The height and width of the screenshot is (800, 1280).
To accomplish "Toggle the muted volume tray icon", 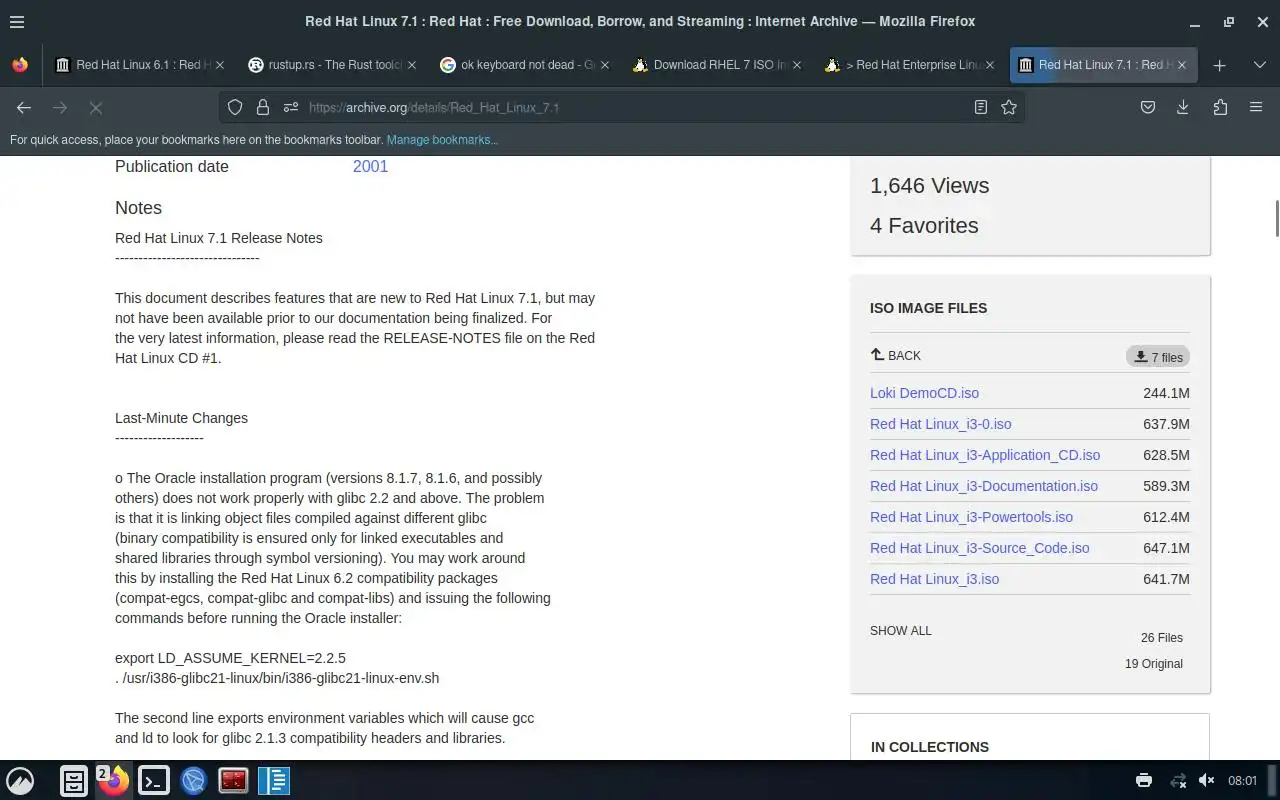I will click(1207, 781).
